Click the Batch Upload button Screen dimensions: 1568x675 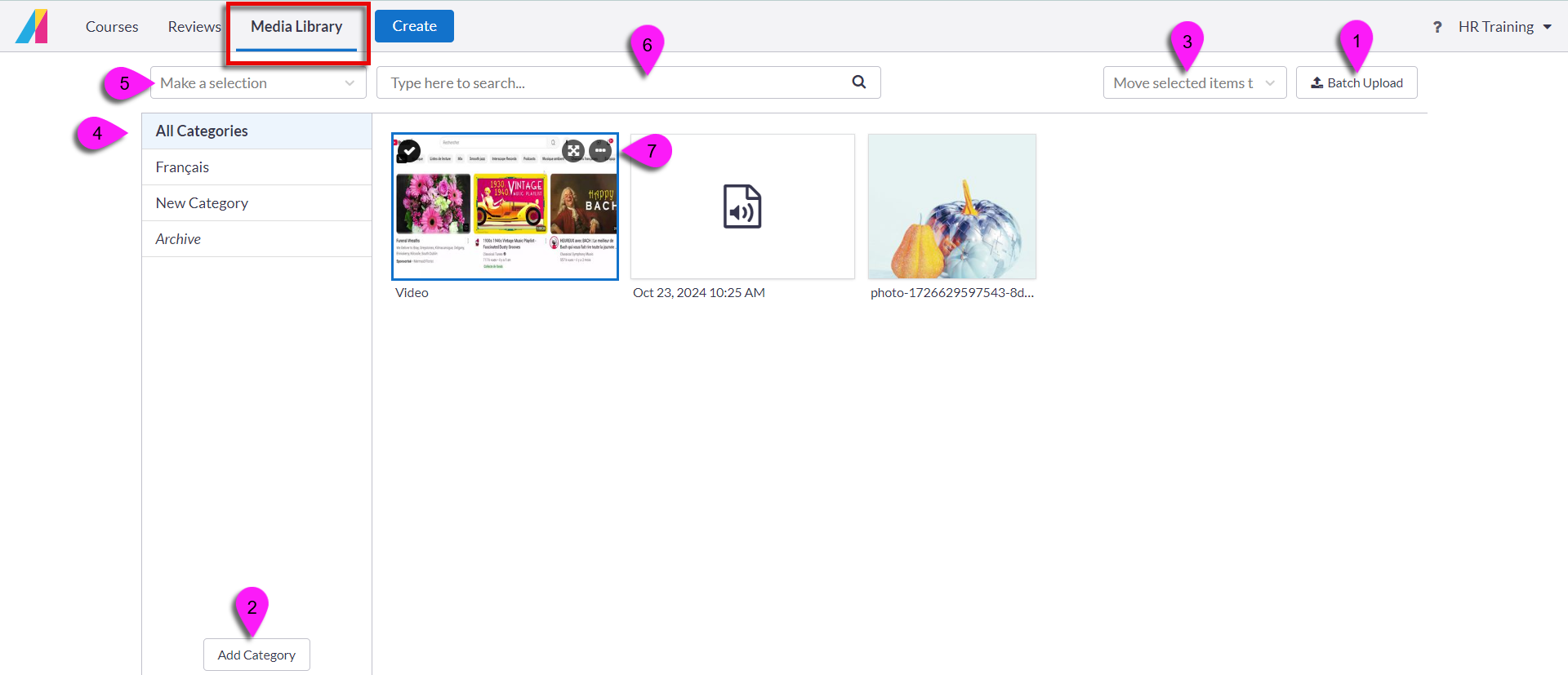click(x=1356, y=82)
